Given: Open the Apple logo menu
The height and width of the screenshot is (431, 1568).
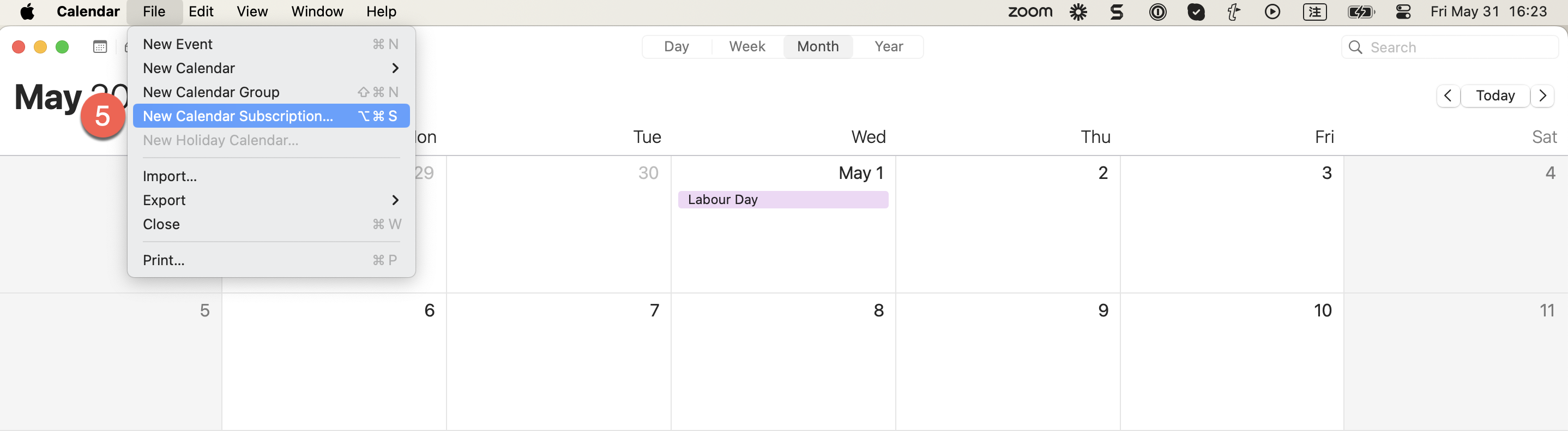Looking at the screenshot, I should tap(27, 11).
